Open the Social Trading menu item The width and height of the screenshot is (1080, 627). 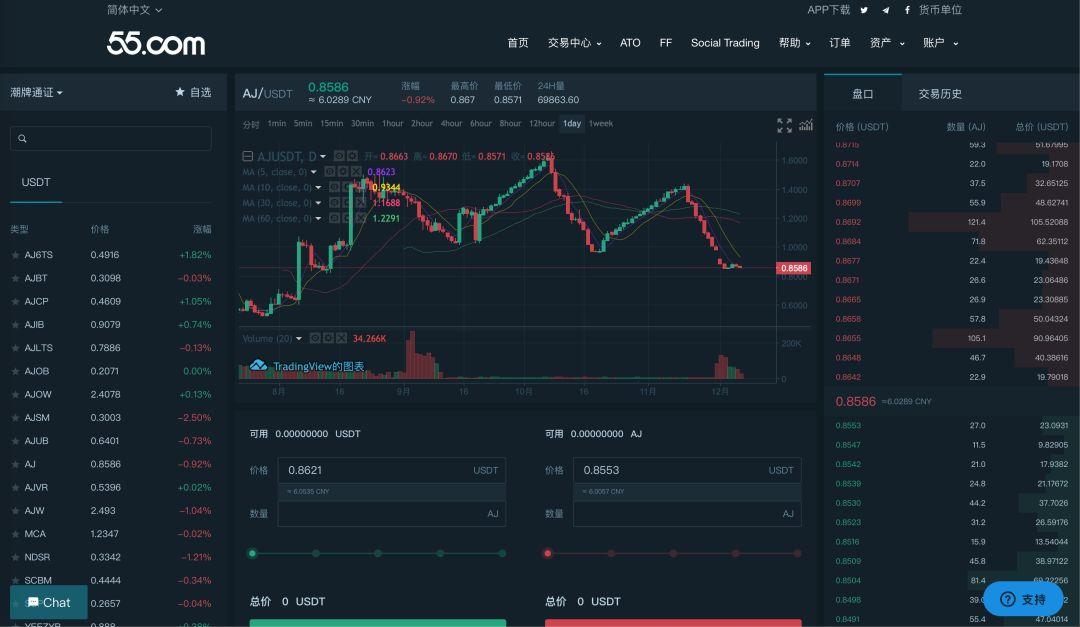click(x=725, y=43)
